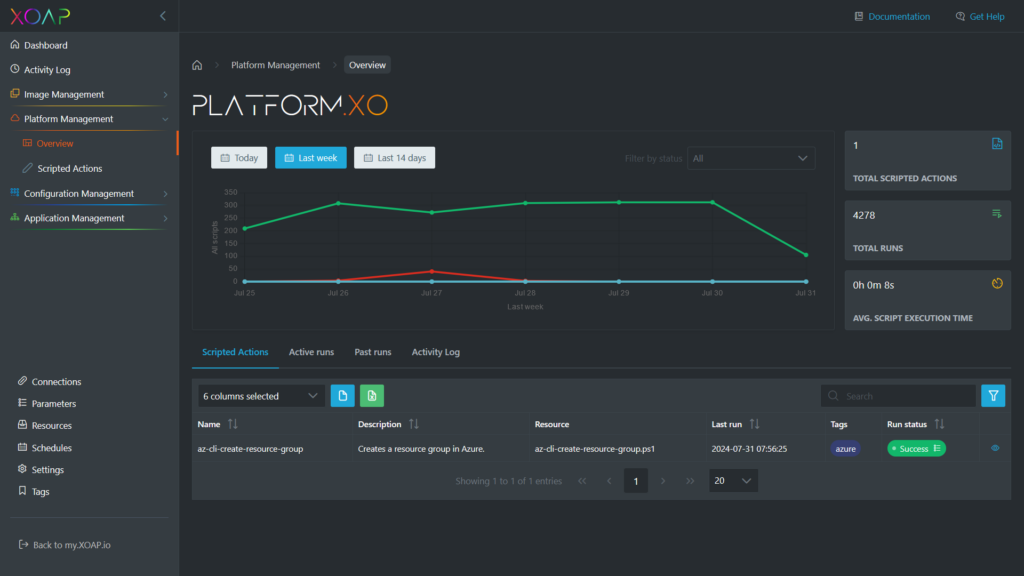Show today's chart data

click(239, 158)
